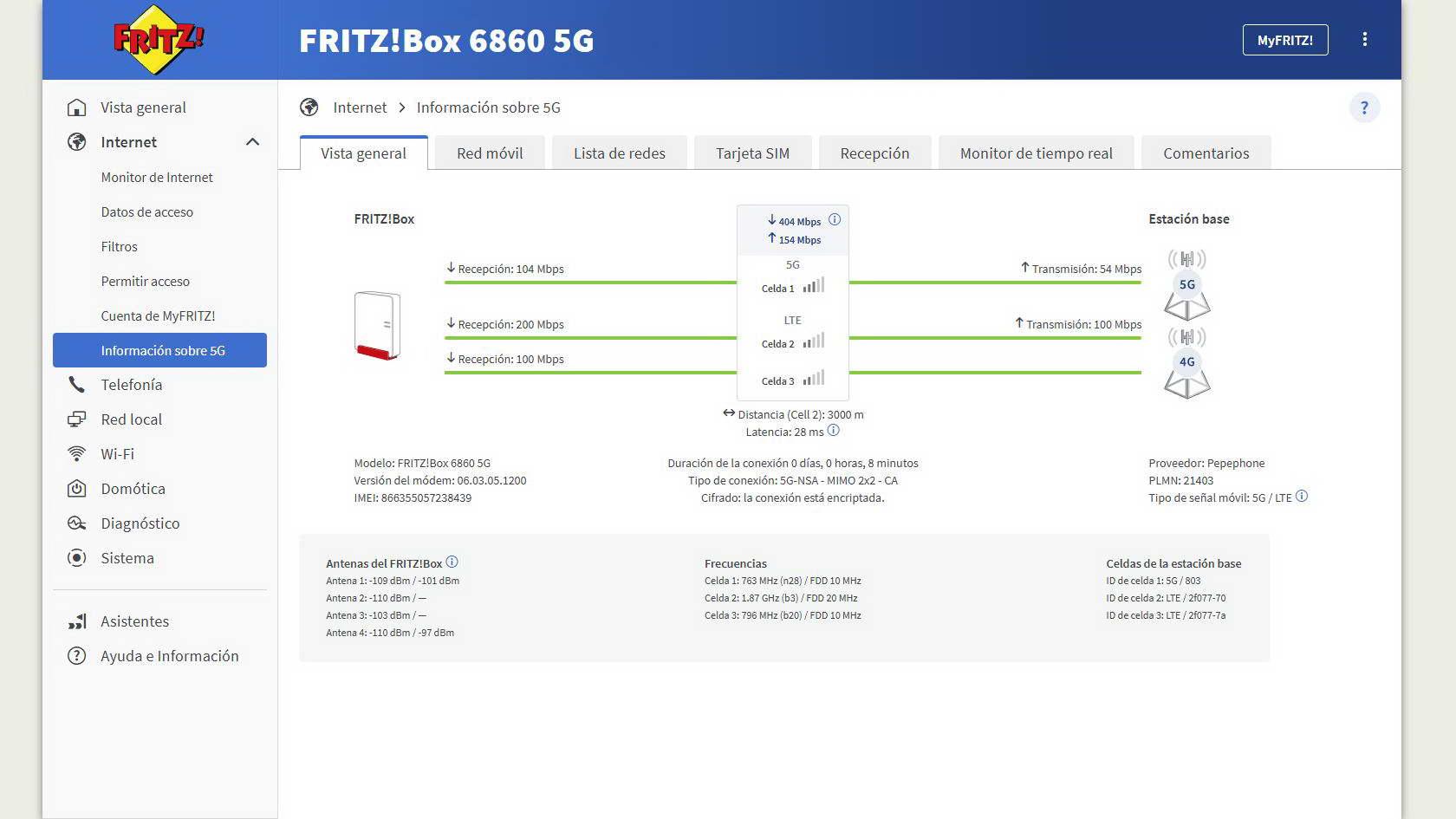The height and width of the screenshot is (819, 1456).
Task: Open Filtros menu item
Action: coord(160,246)
